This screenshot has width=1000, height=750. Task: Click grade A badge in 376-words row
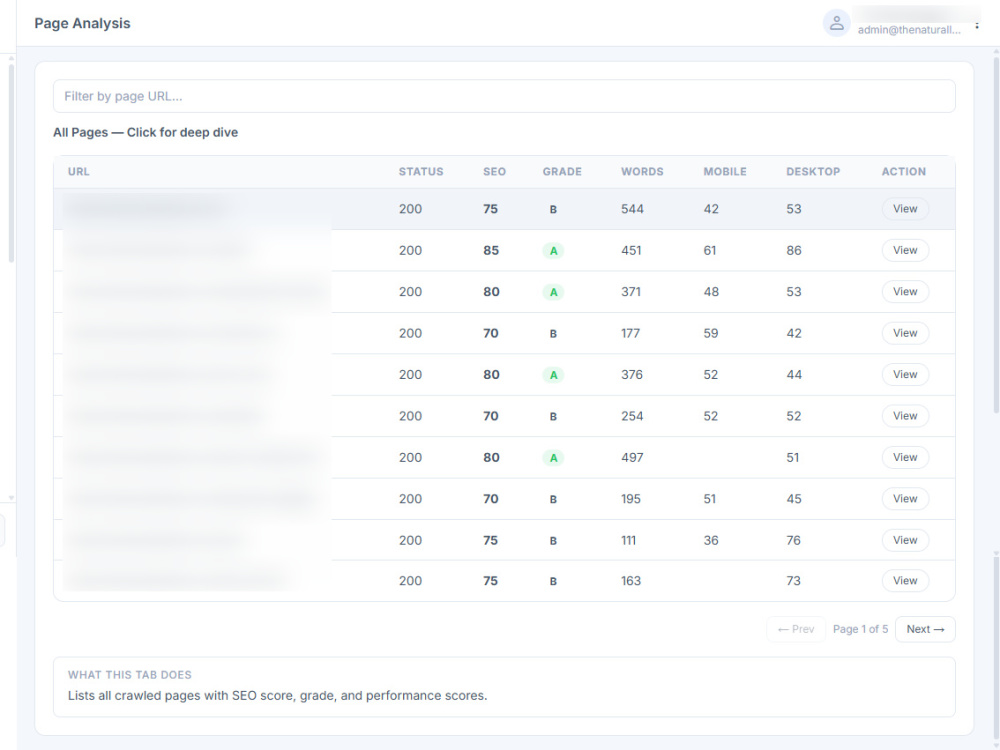[x=553, y=375]
